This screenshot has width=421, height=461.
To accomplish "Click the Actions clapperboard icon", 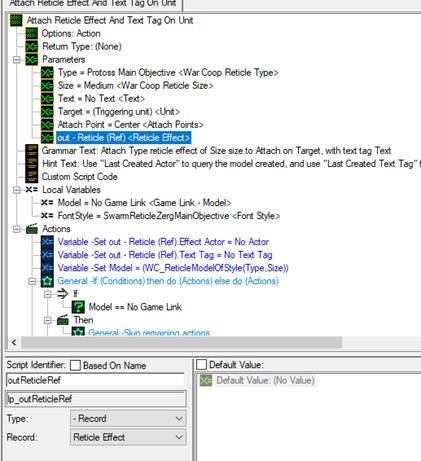I will [x=32, y=229].
